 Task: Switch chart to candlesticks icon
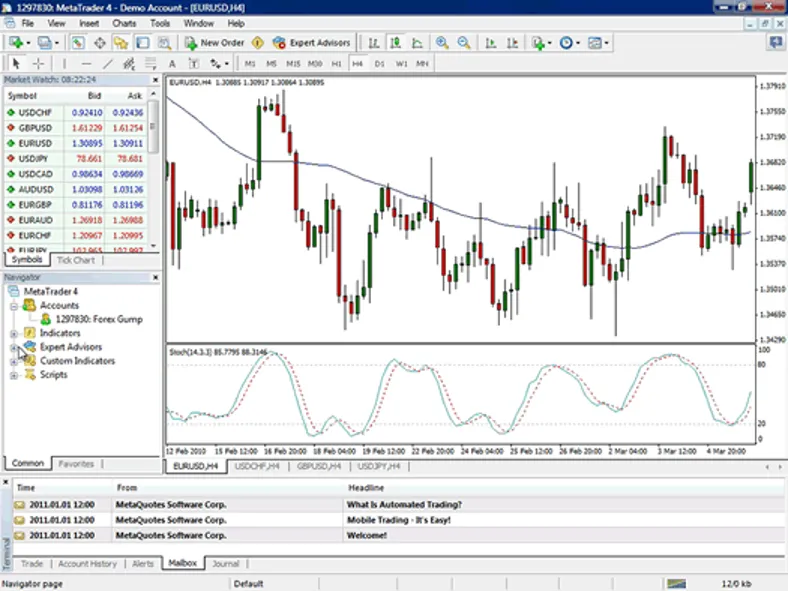coord(396,43)
